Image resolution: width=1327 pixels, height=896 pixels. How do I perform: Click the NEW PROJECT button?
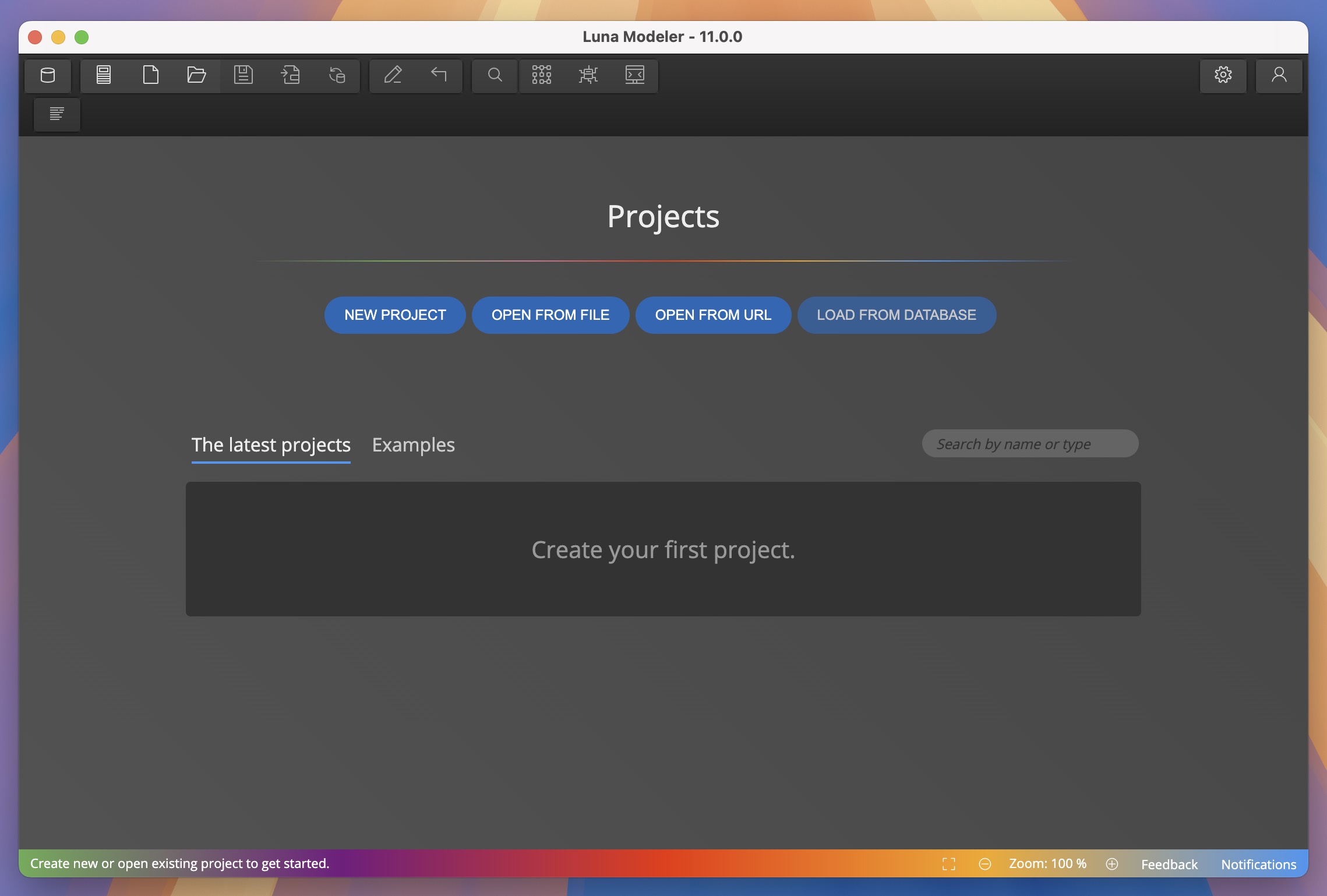point(394,315)
